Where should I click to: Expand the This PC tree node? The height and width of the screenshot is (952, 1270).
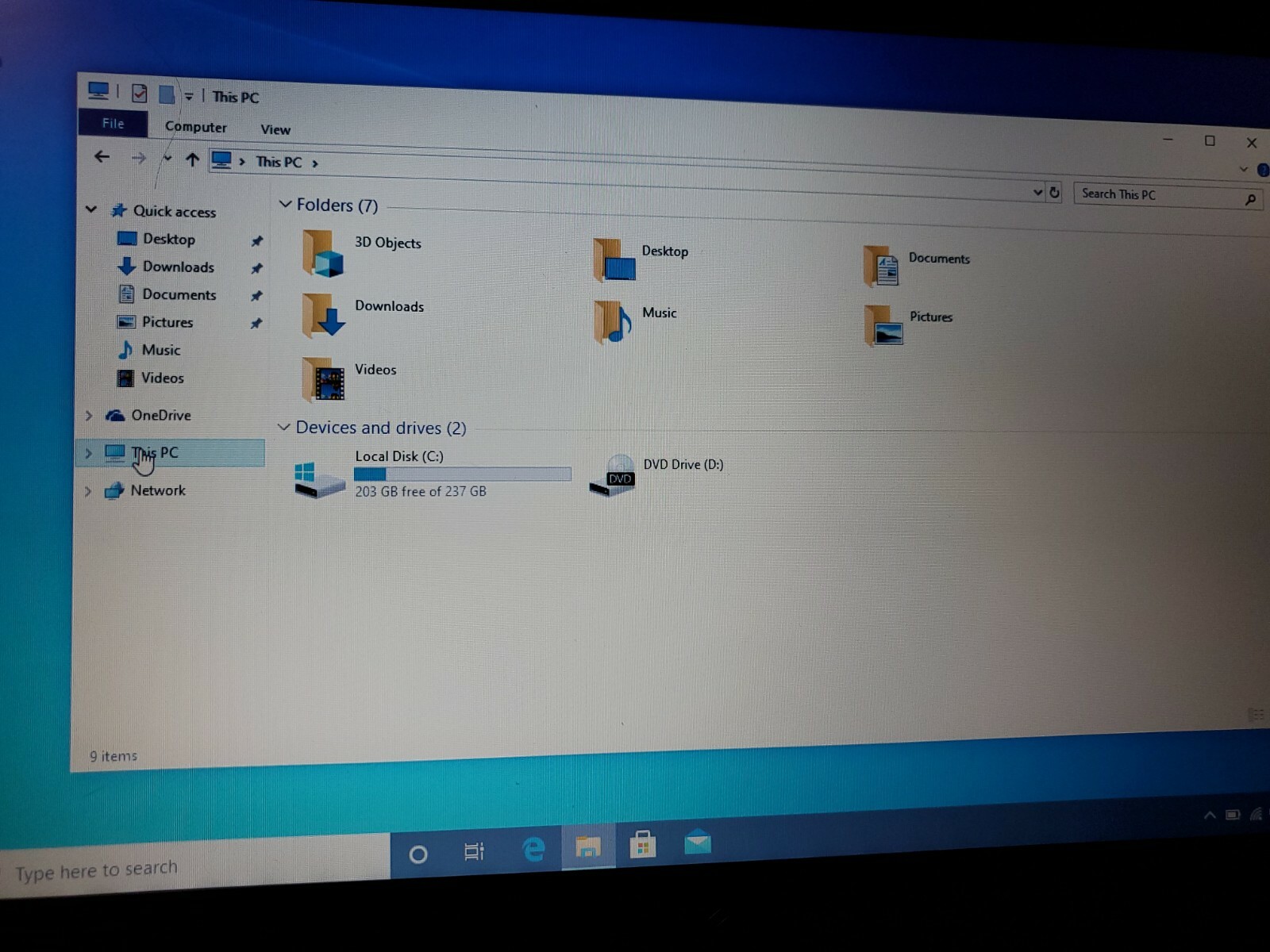(x=89, y=453)
